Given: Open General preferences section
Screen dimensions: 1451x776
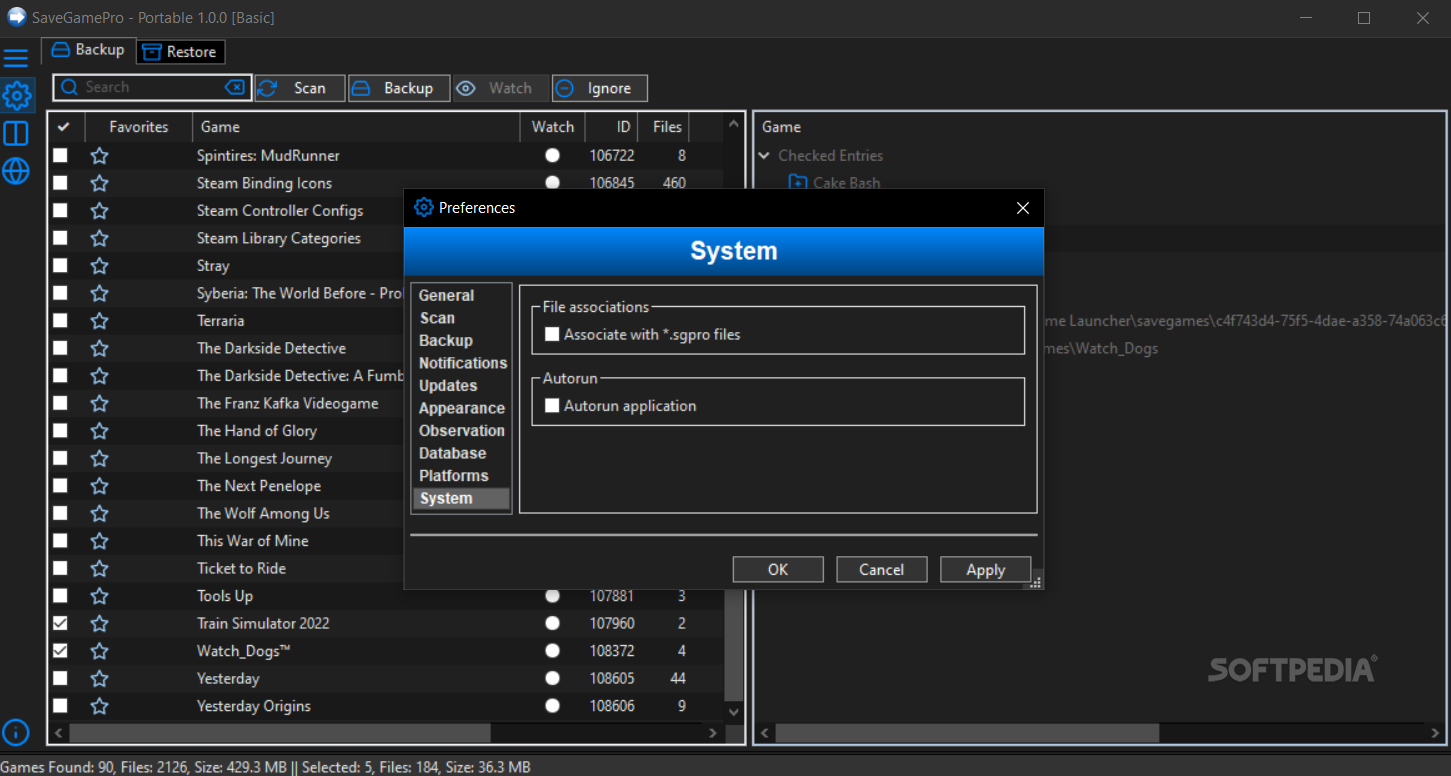Looking at the screenshot, I should 446,295.
